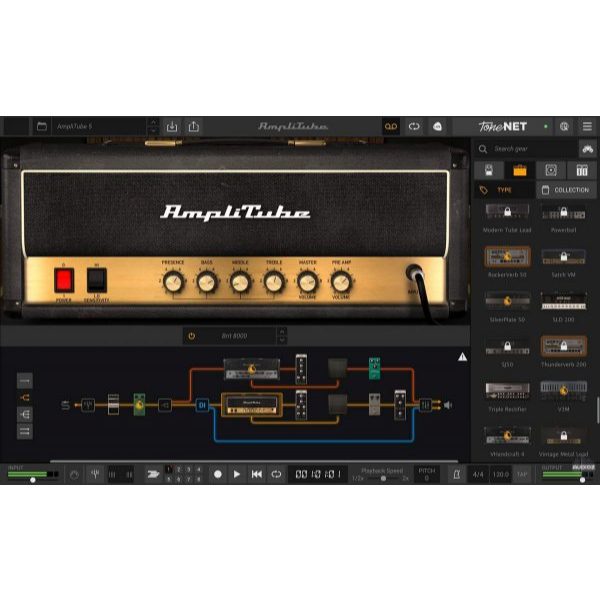
Task: Click the rewind to start button
Action: coord(257,474)
